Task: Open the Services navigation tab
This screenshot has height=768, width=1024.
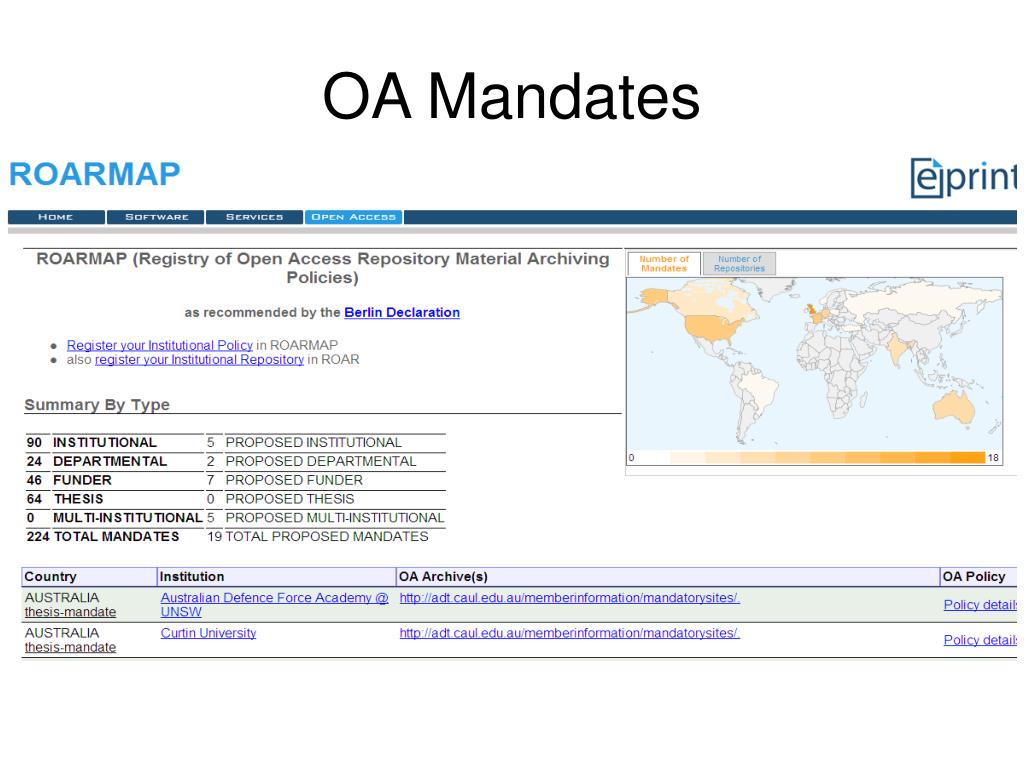Action: (x=254, y=217)
